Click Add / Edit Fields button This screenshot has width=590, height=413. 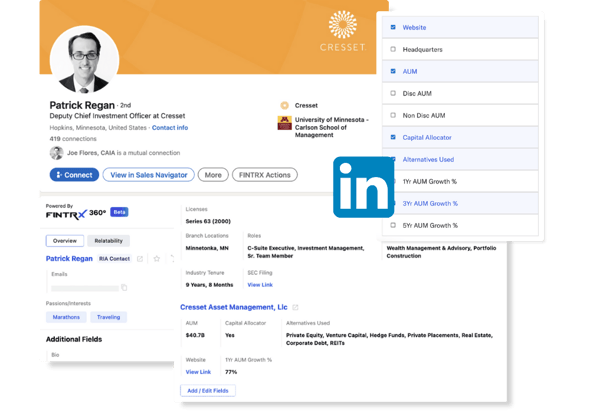coord(208,390)
